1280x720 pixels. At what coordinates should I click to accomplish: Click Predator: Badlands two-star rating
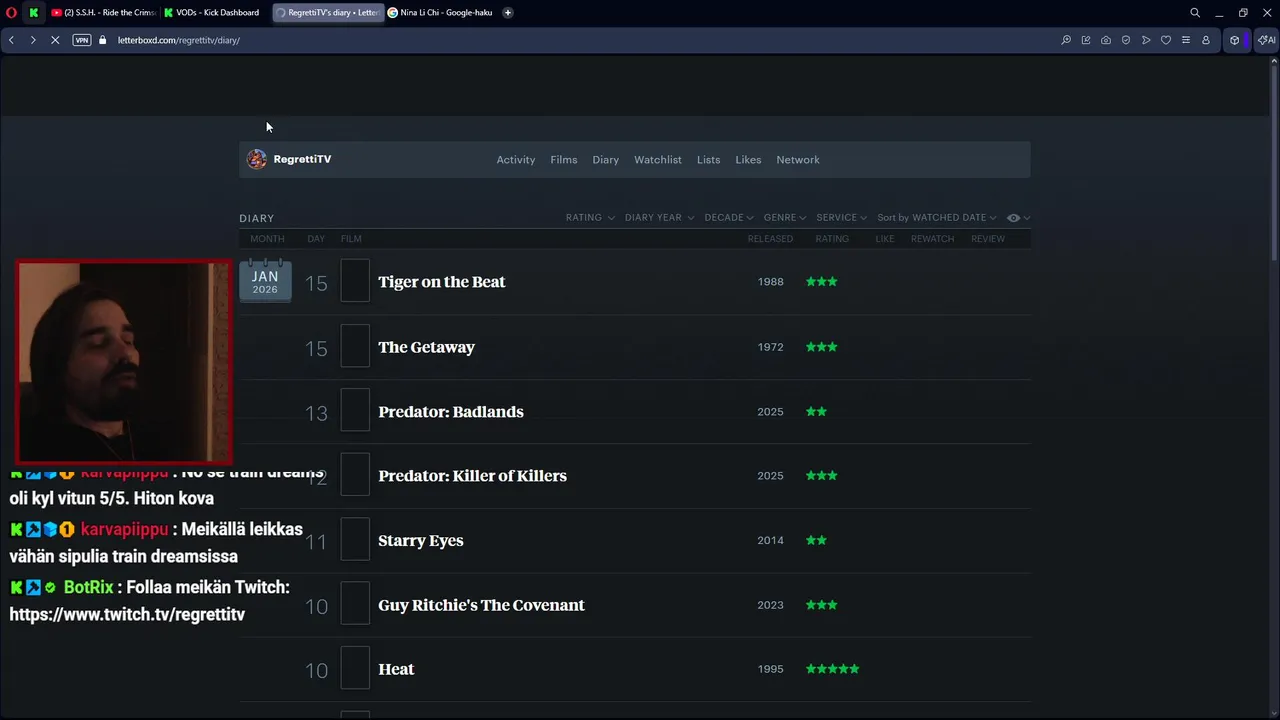817,412
